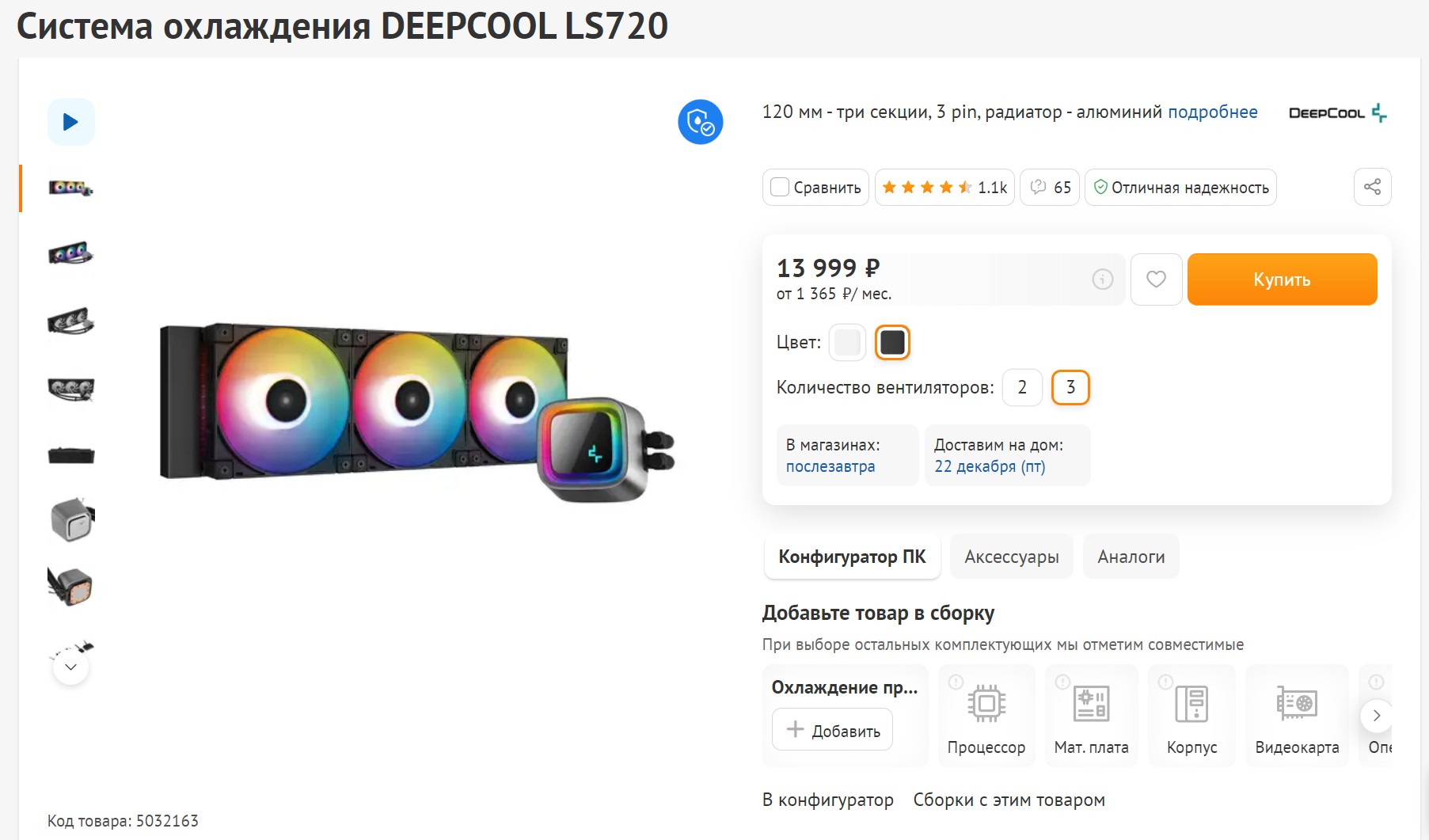Switch to the Аналоги tab
The image size is (1429, 840).
point(1131,557)
